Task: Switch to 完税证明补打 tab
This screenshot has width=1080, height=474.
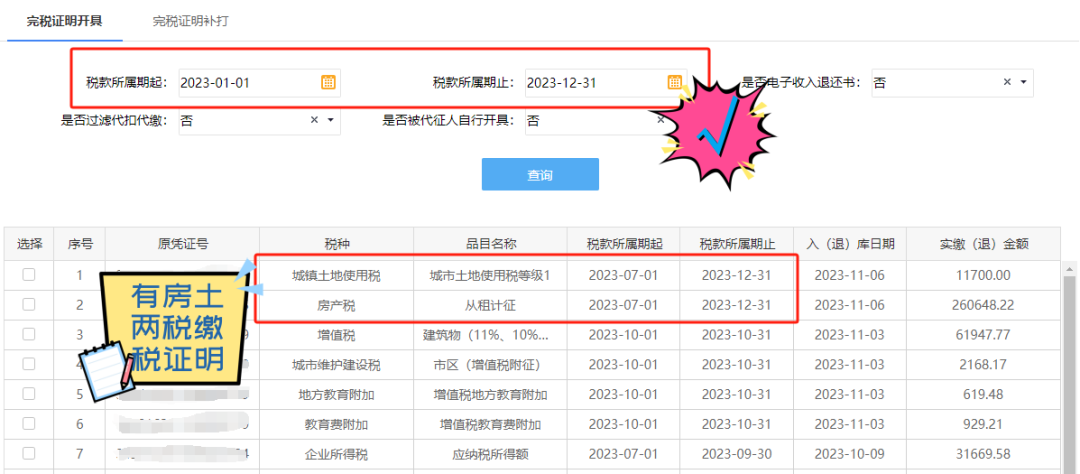Action: click(191, 21)
